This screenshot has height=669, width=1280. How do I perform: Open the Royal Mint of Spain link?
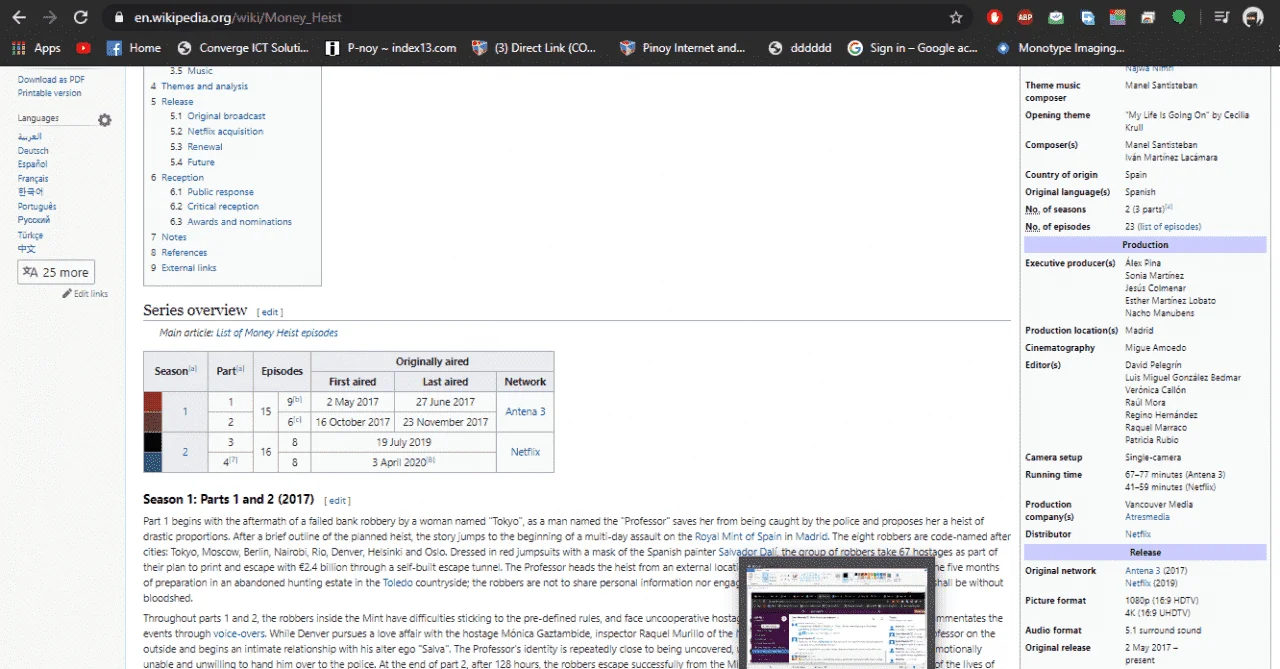click(x=738, y=537)
